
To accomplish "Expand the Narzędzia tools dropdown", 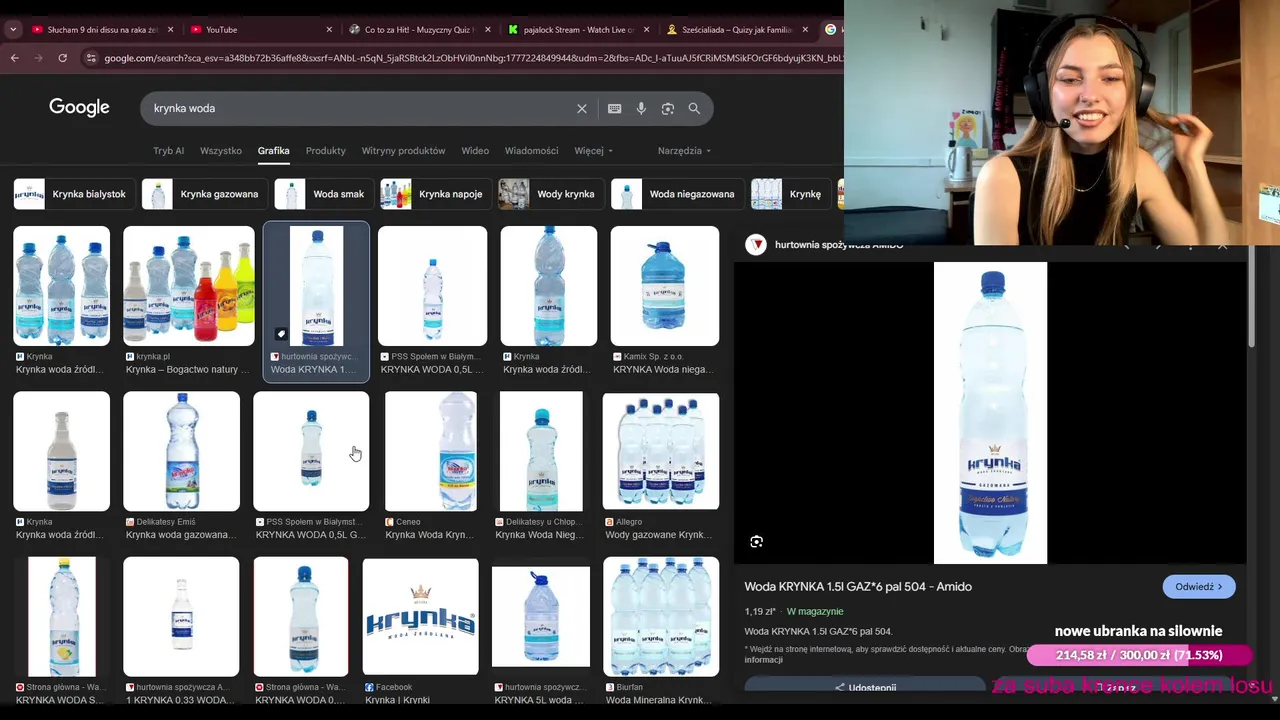I will point(684,150).
